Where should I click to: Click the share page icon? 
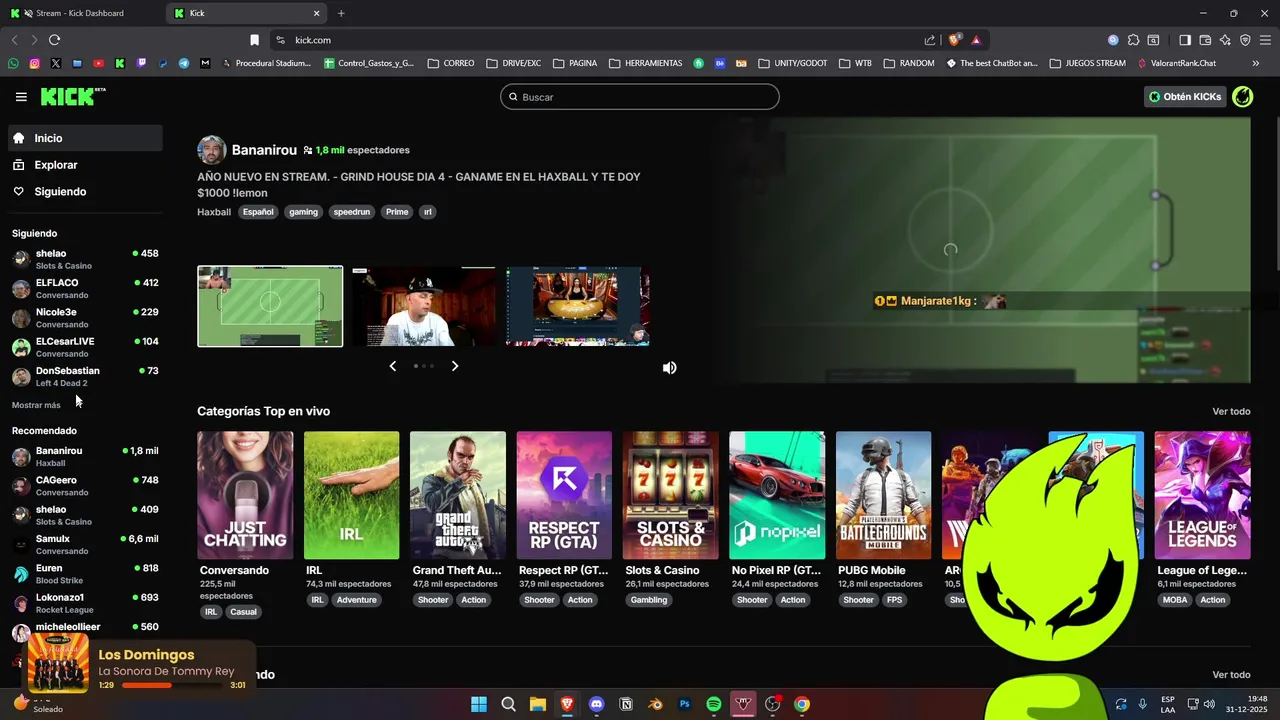point(930,40)
